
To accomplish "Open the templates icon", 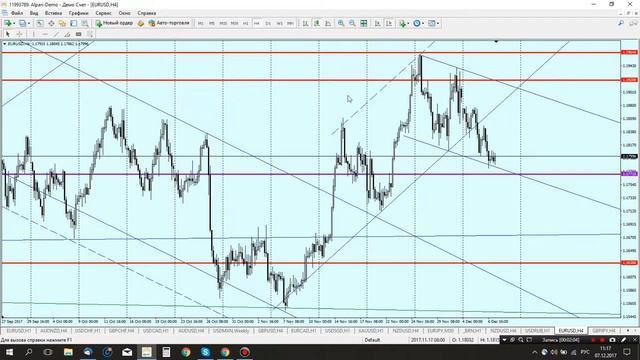I will pos(431,23).
